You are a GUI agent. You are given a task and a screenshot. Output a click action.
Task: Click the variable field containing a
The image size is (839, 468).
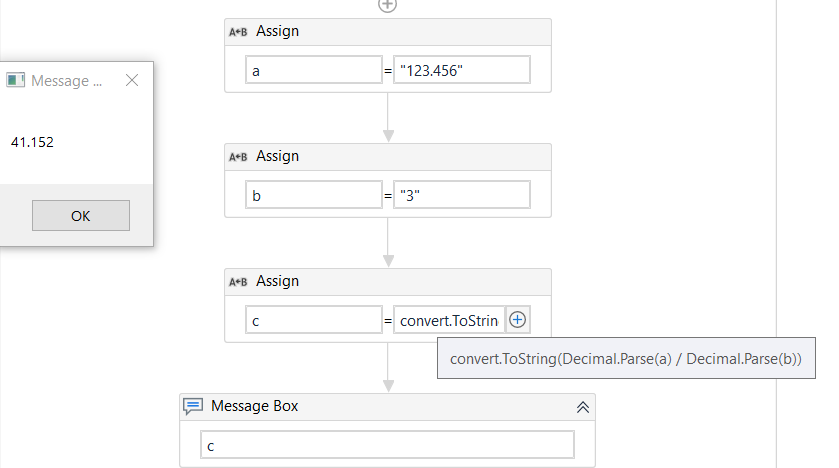click(x=313, y=70)
